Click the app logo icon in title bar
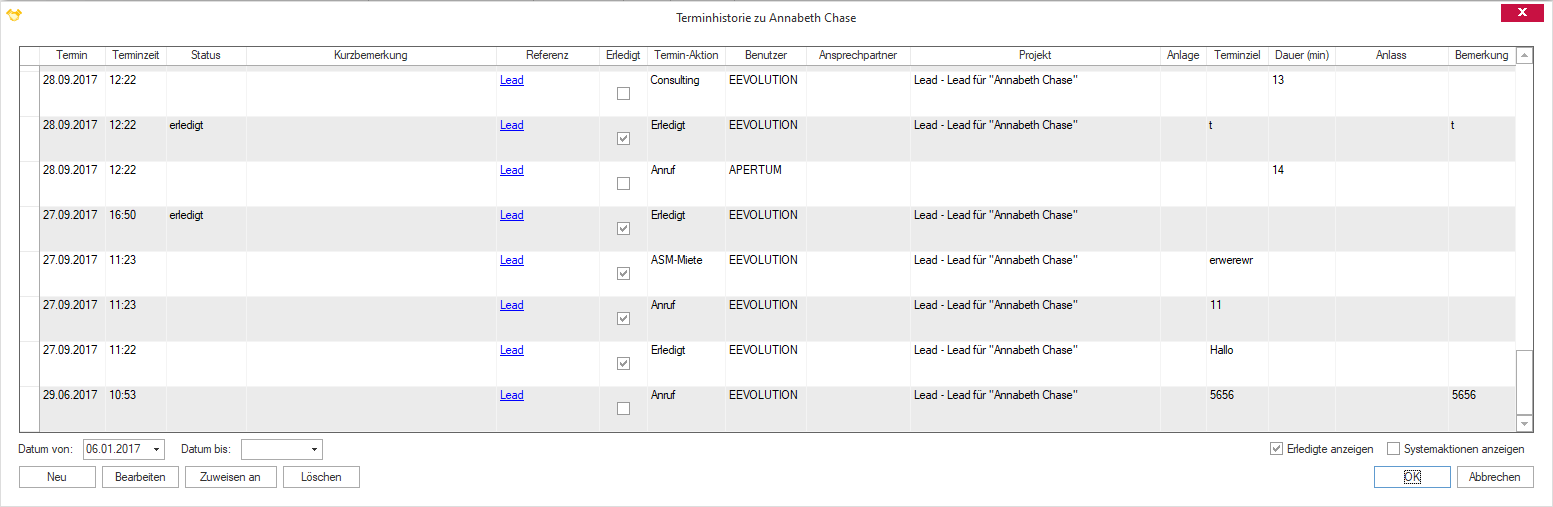1553x507 pixels. click(x=14, y=15)
